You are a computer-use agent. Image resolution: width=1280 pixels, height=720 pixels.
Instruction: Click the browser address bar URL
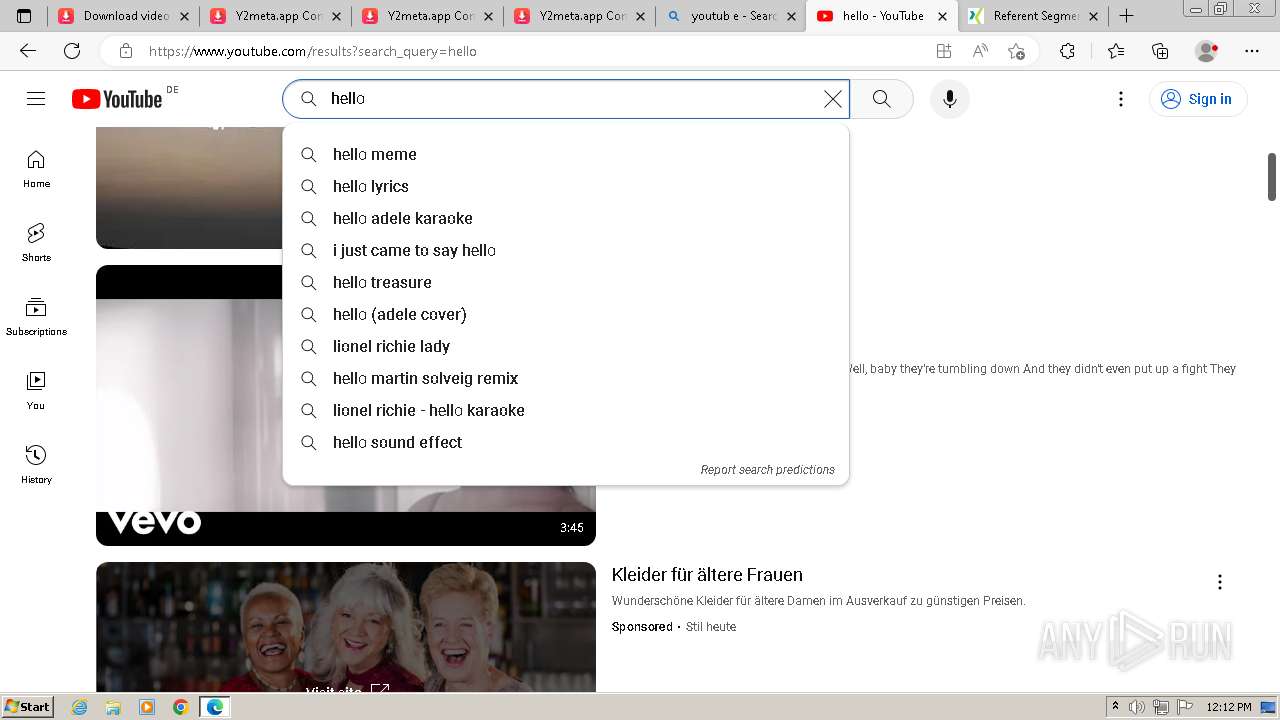click(x=312, y=51)
